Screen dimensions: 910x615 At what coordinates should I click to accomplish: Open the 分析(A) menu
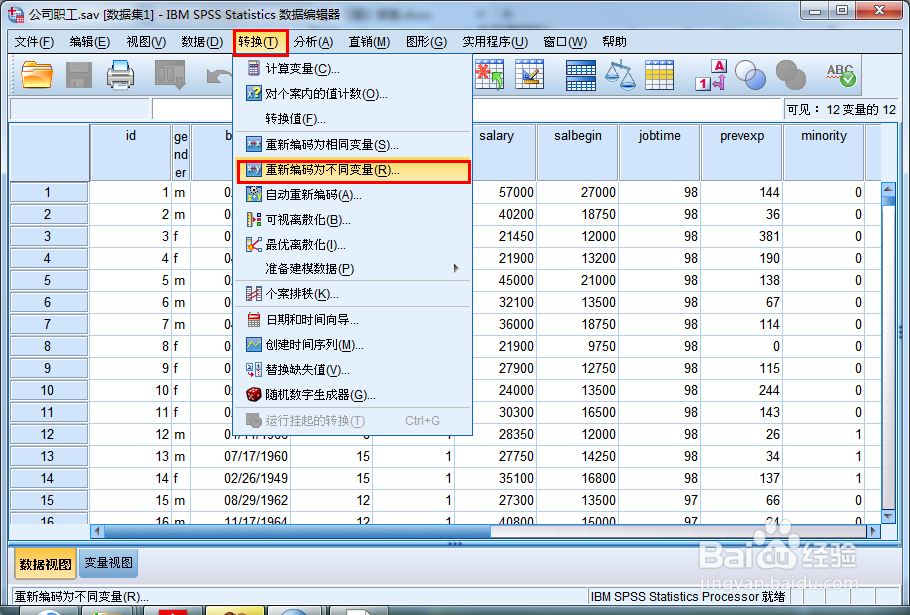tap(313, 42)
